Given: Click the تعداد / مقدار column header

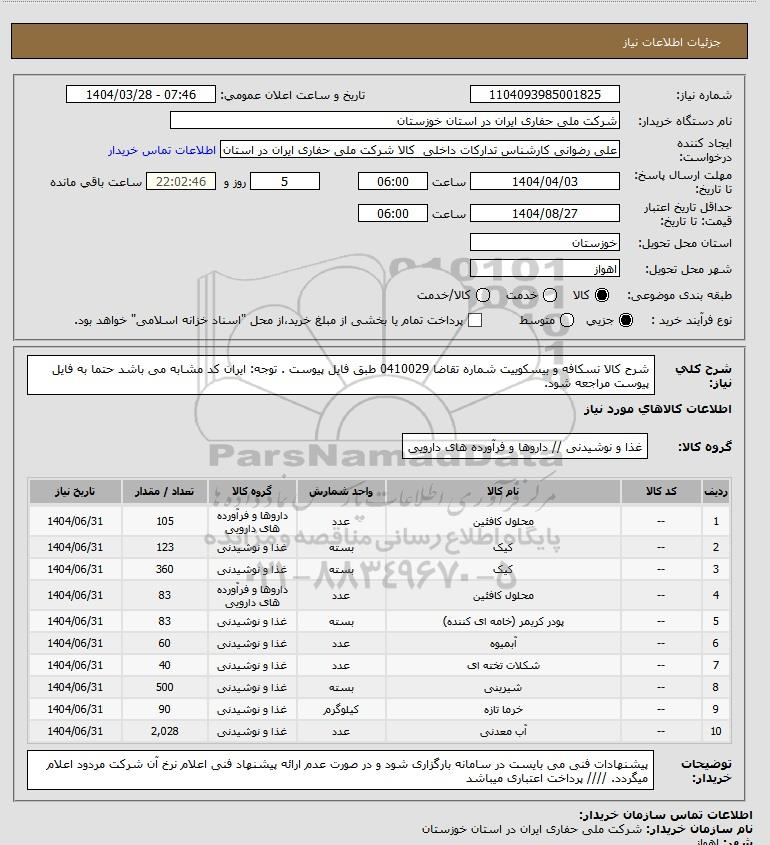Looking at the screenshot, I should click(x=165, y=491).
